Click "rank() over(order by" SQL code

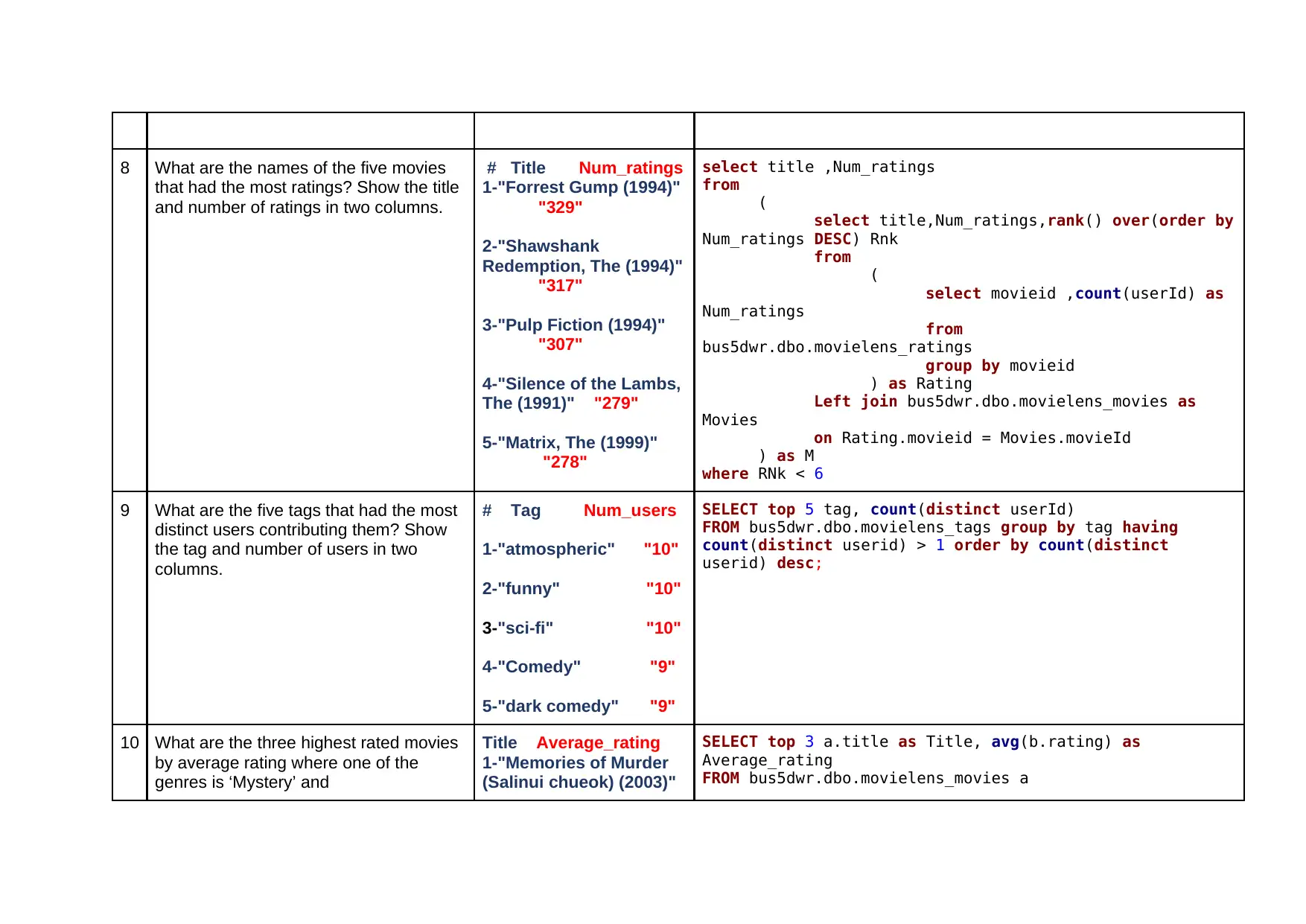coord(1140,221)
